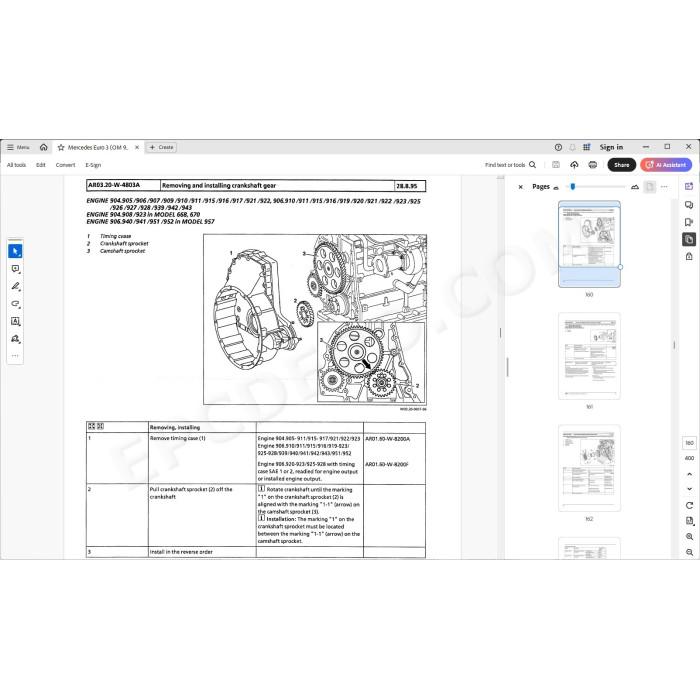Click the Find text or tools field
Screen dimensions: 700x700
pyautogui.click(x=505, y=165)
